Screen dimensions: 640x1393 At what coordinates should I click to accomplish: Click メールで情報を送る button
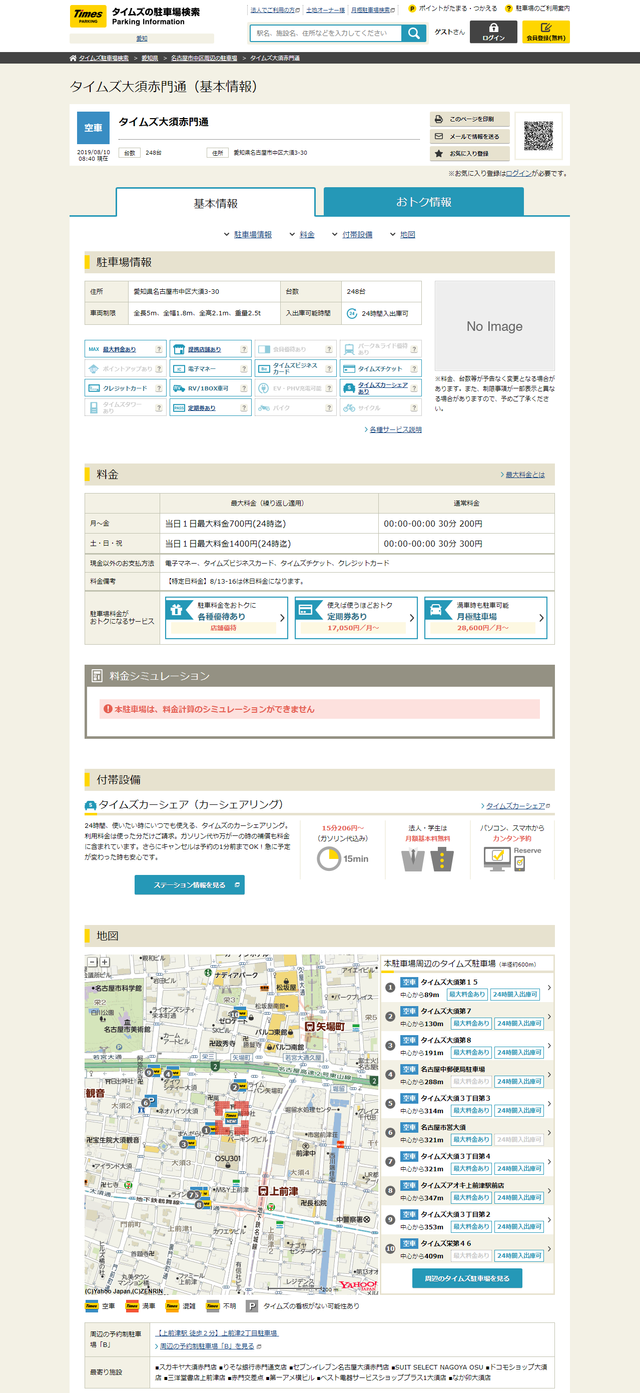coord(470,136)
